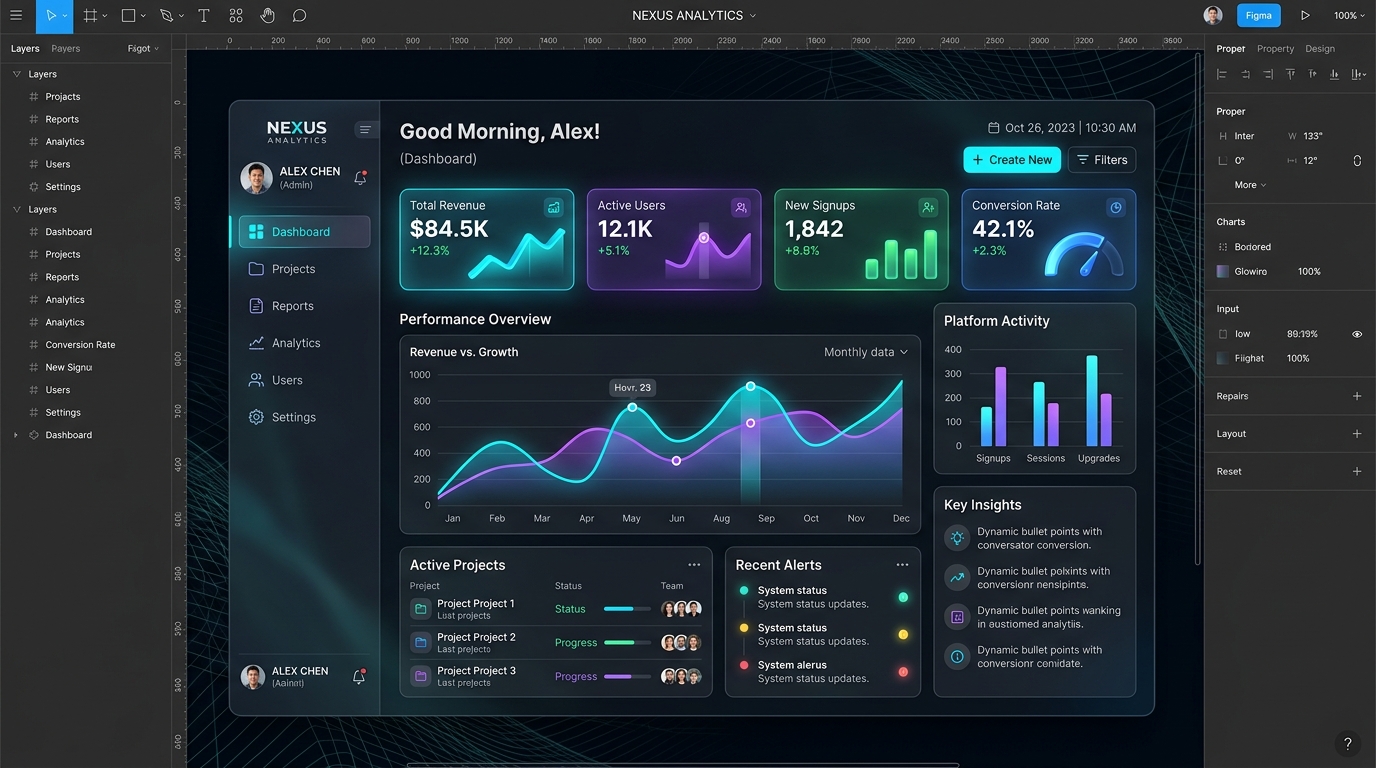Click the align bottom icon
Screen dimensions: 1376x768
coord(1335,74)
